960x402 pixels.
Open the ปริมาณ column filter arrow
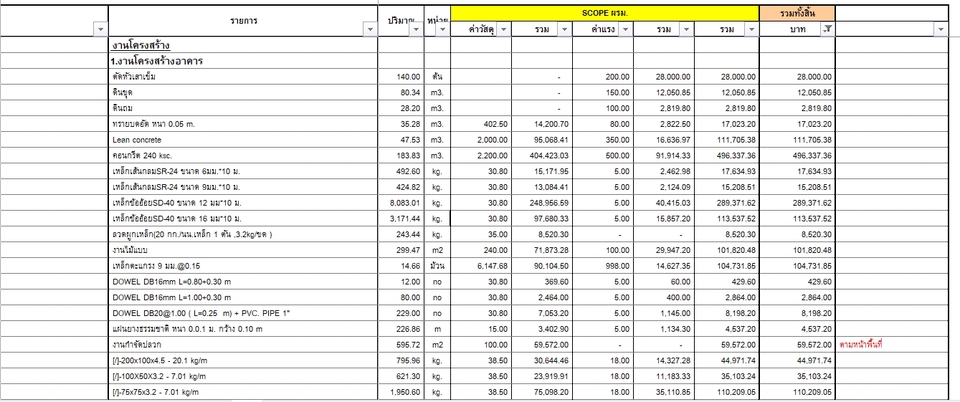click(x=416, y=31)
